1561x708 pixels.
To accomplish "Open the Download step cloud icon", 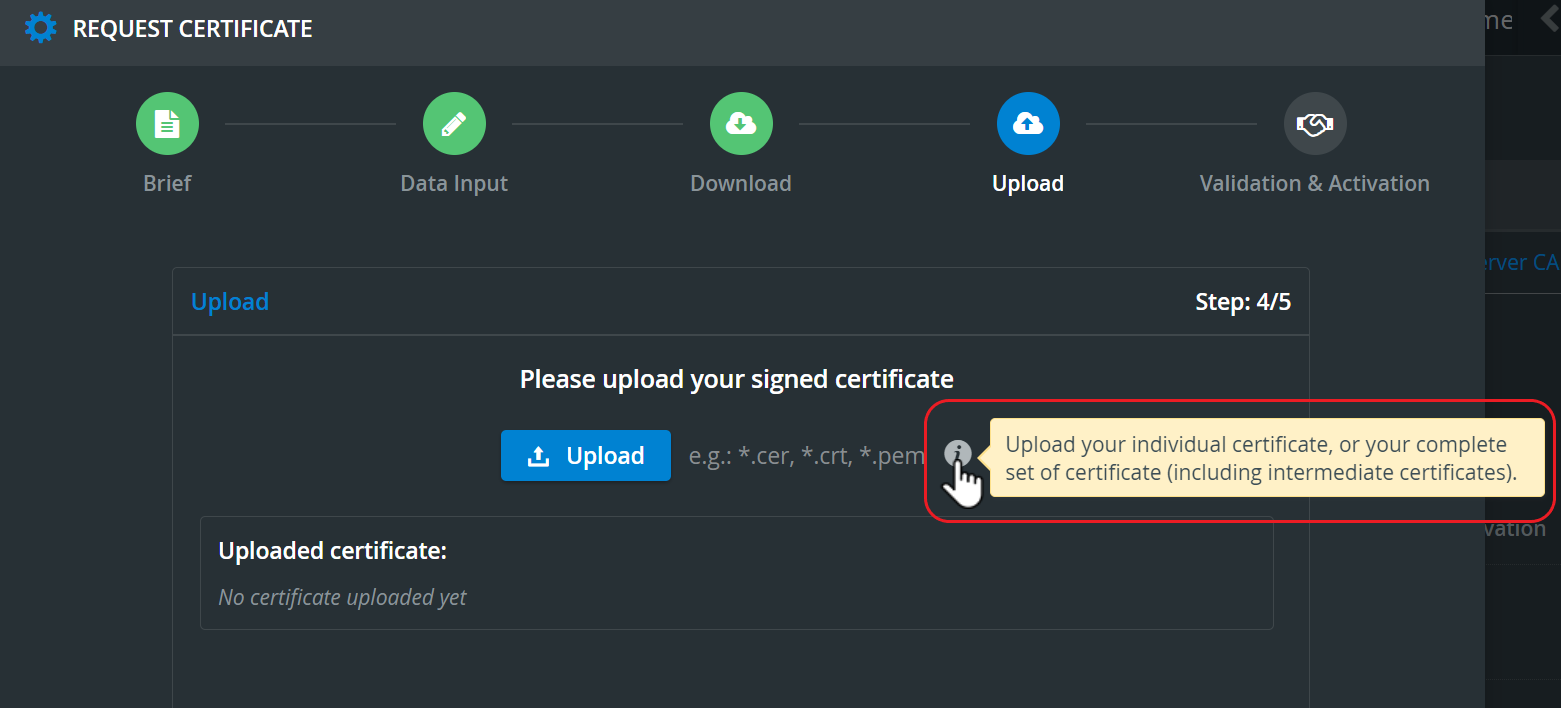I will [x=741, y=124].
